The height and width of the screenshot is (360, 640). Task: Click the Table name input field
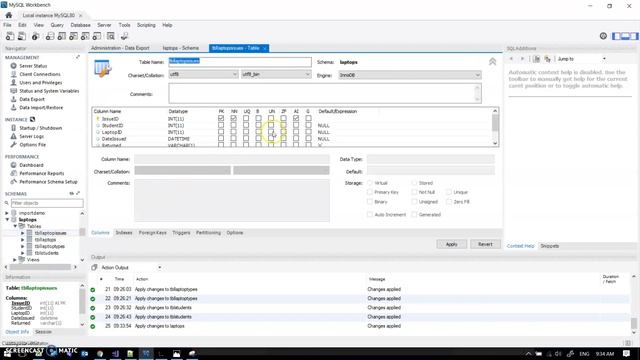click(240, 62)
